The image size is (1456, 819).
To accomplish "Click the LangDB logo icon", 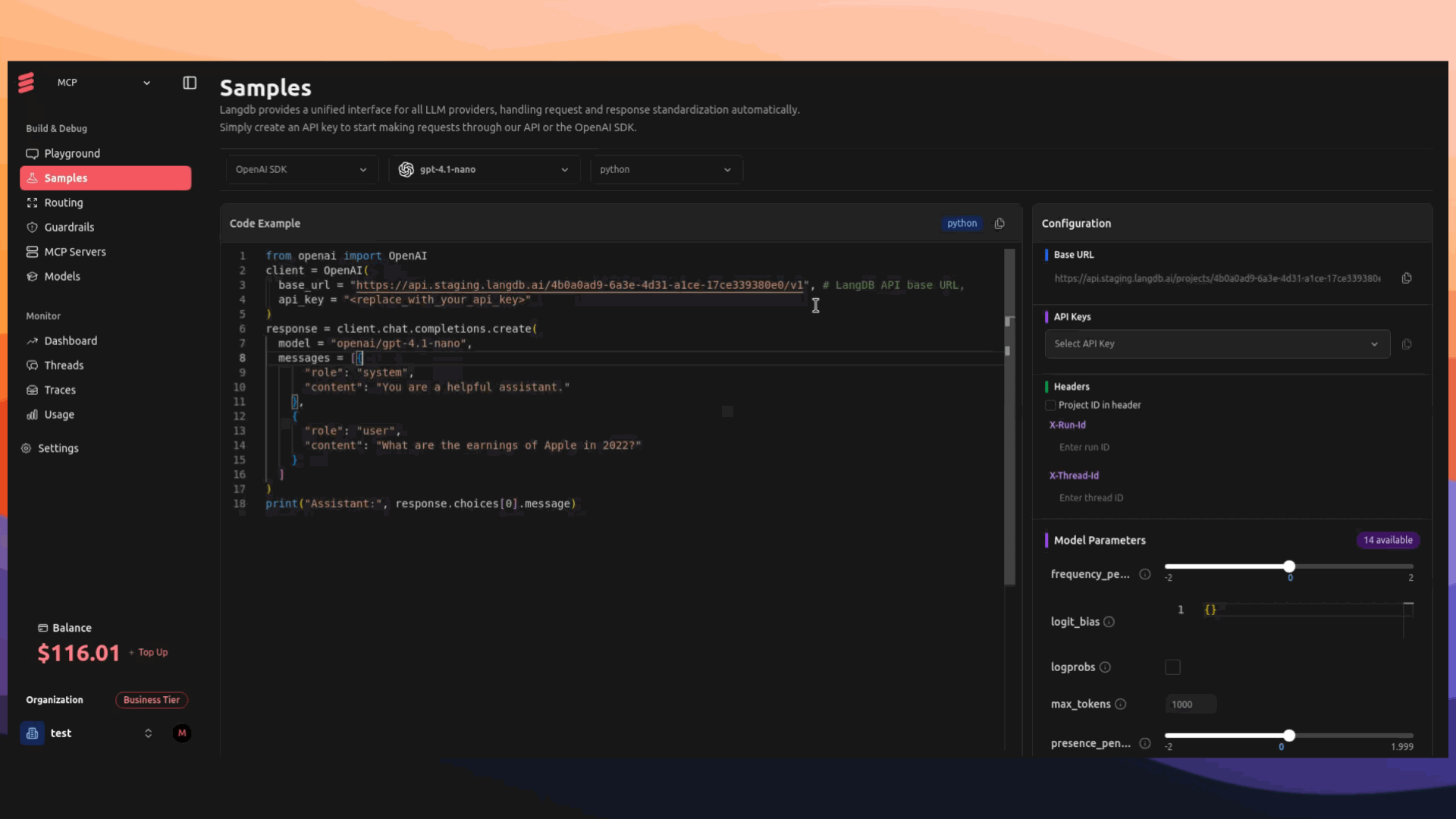I will (x=27, y=83).
